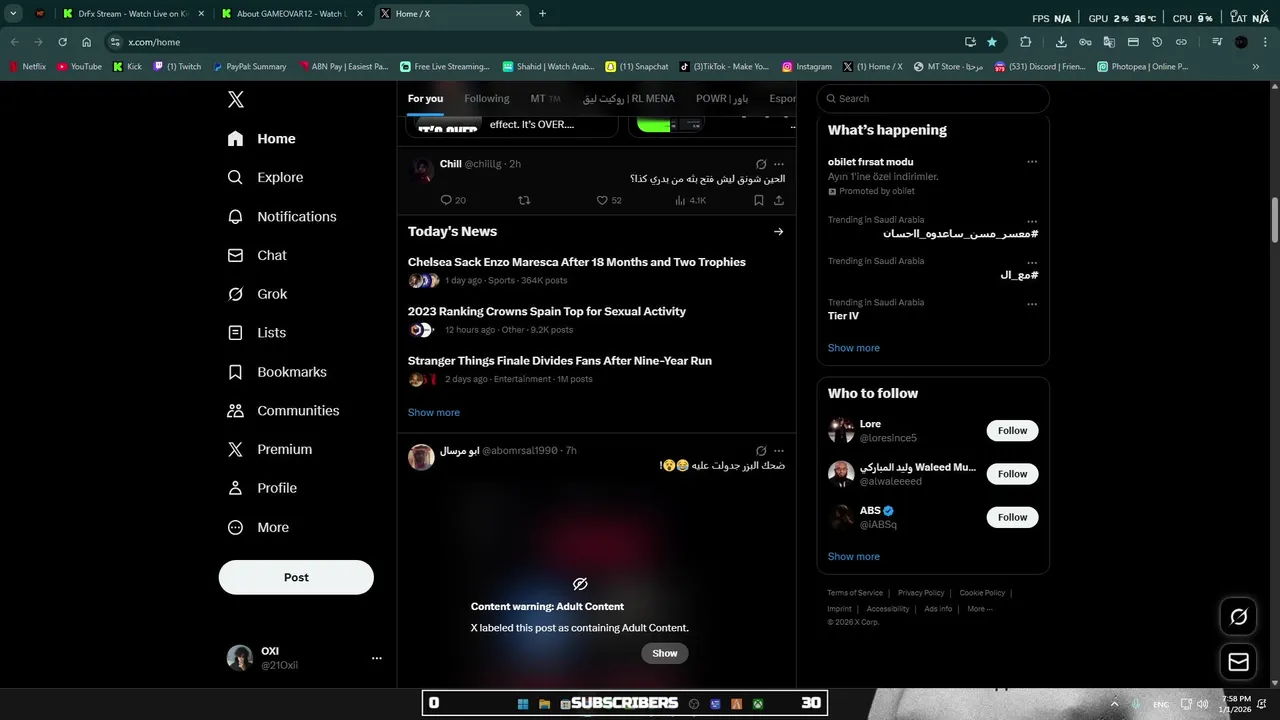Switch to DrFx Stream browser tab
This screenshot has width=1280, height=720.
(x=131, y=14)
